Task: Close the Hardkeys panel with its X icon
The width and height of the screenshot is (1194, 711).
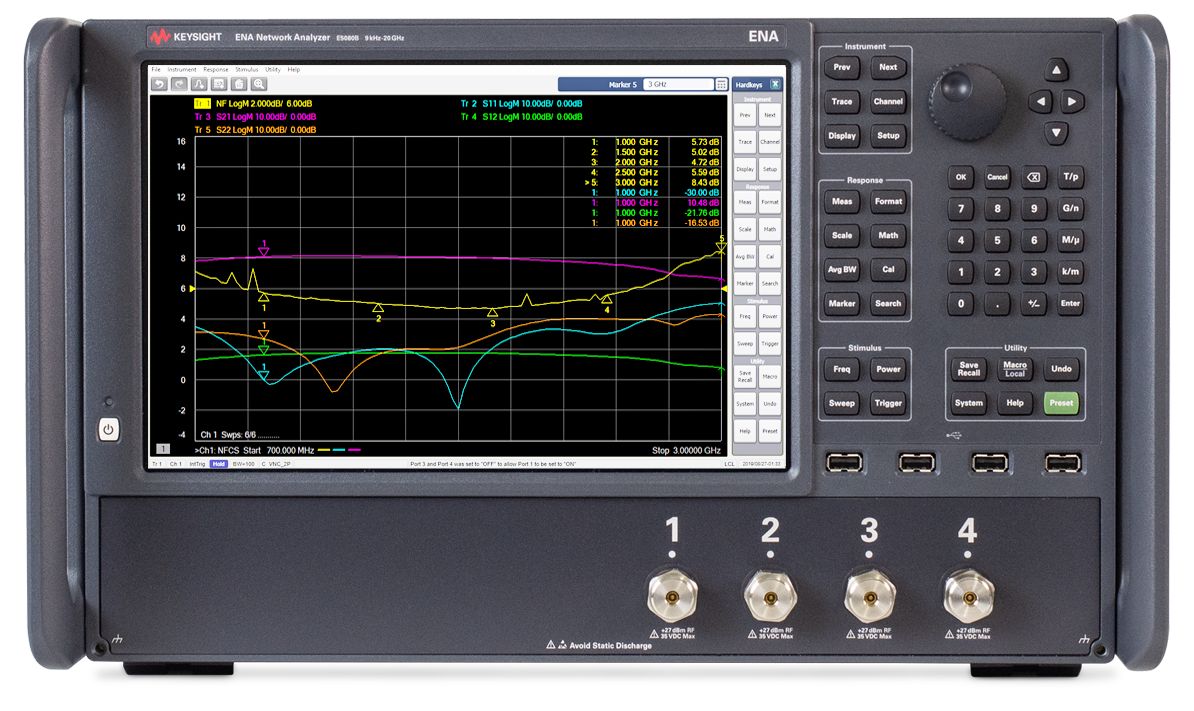Action: pyautogui.click(x=775, y=85)
